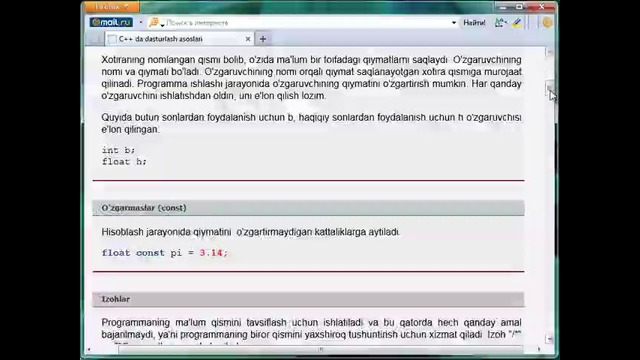The height and width of the screenshot is (360, 640).
Task: Click the horizontal scrollbar right arrow
Action: (x=539, y=349)
